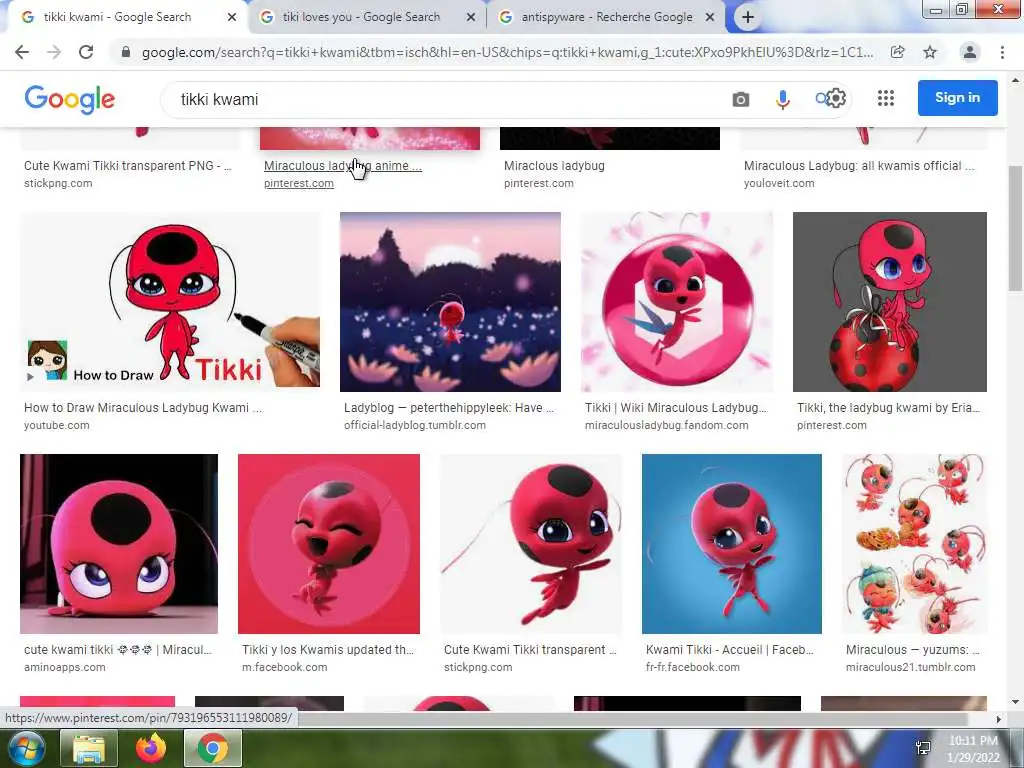Open Miraculous yuzums sketches thumbnail
The image size is (1024, 768).
(914, 544)
